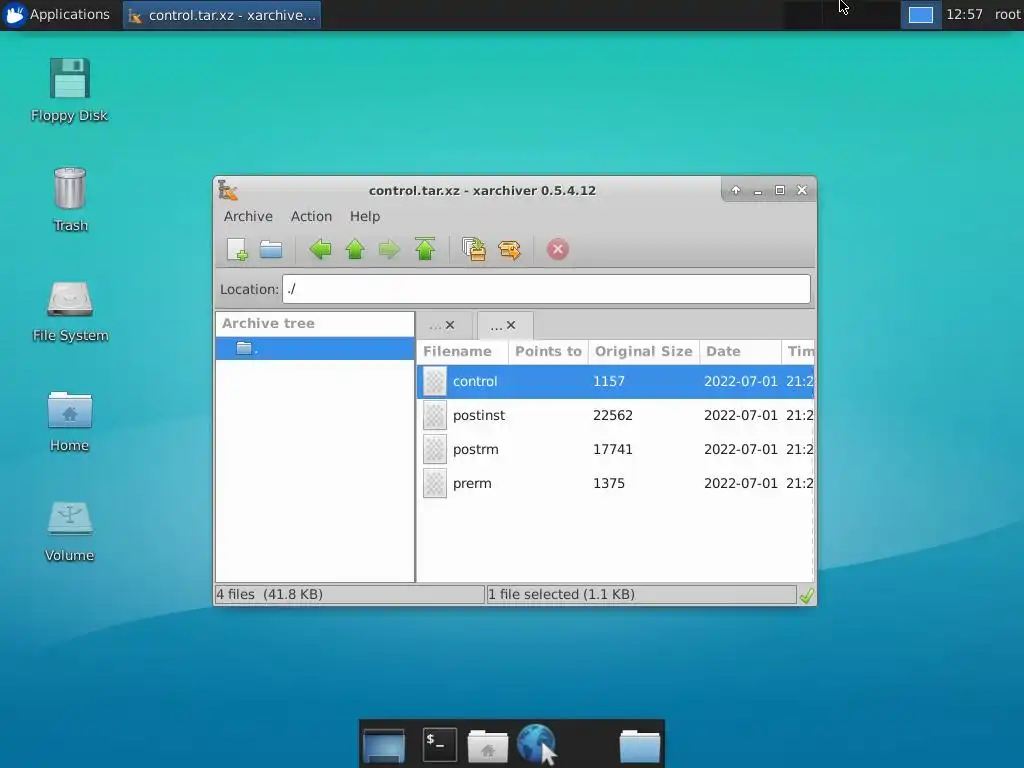The height and width of the screenshot is (768, 1024).
Task: Click the '4 files (41.8 KB)' status text
Action: [x=270, y=594]
